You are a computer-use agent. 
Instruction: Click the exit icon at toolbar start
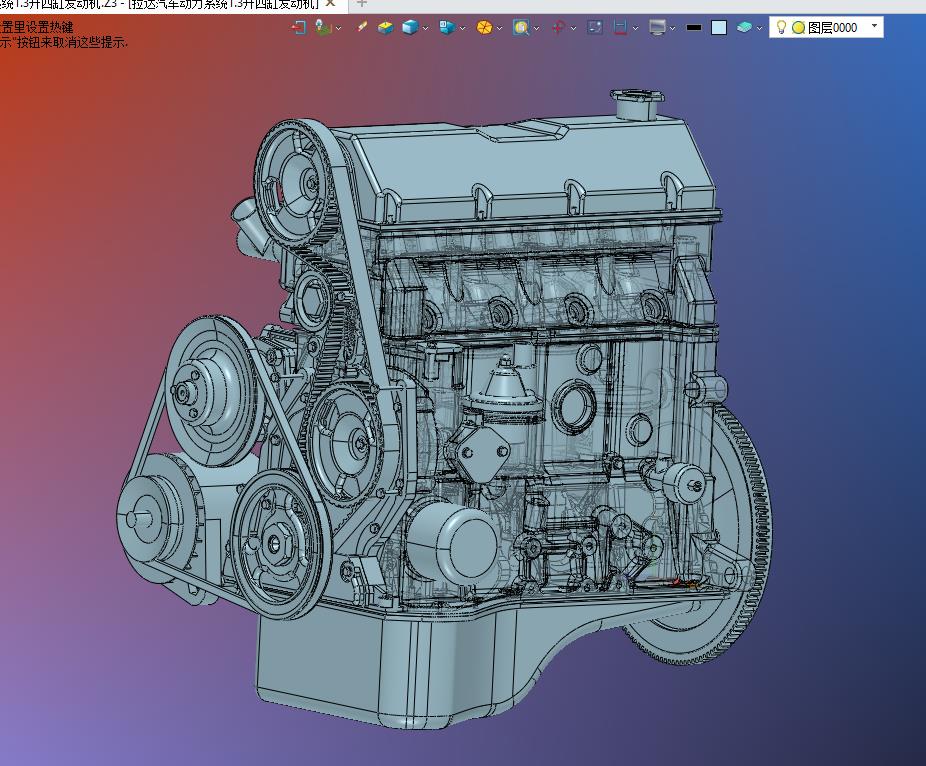coord(297,28)
